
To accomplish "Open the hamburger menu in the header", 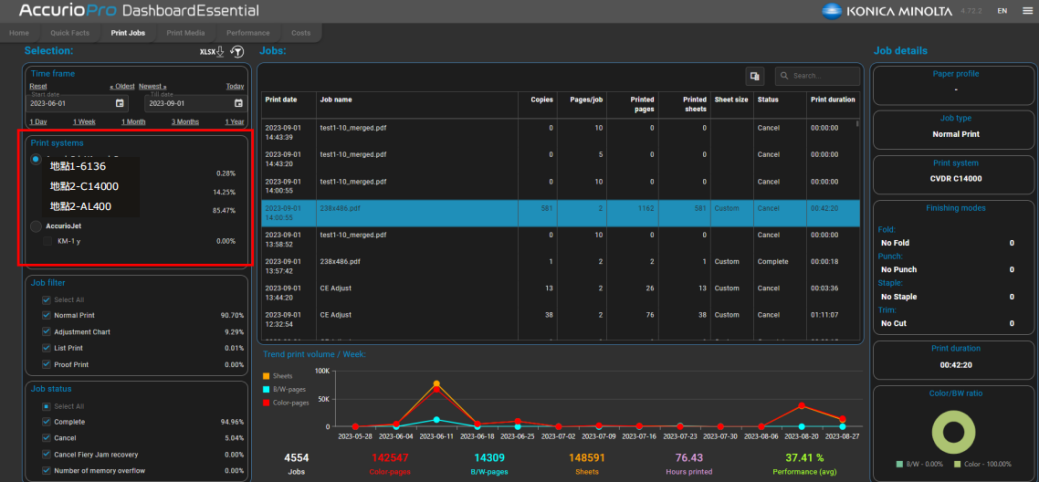I will tap(1027, 11).
